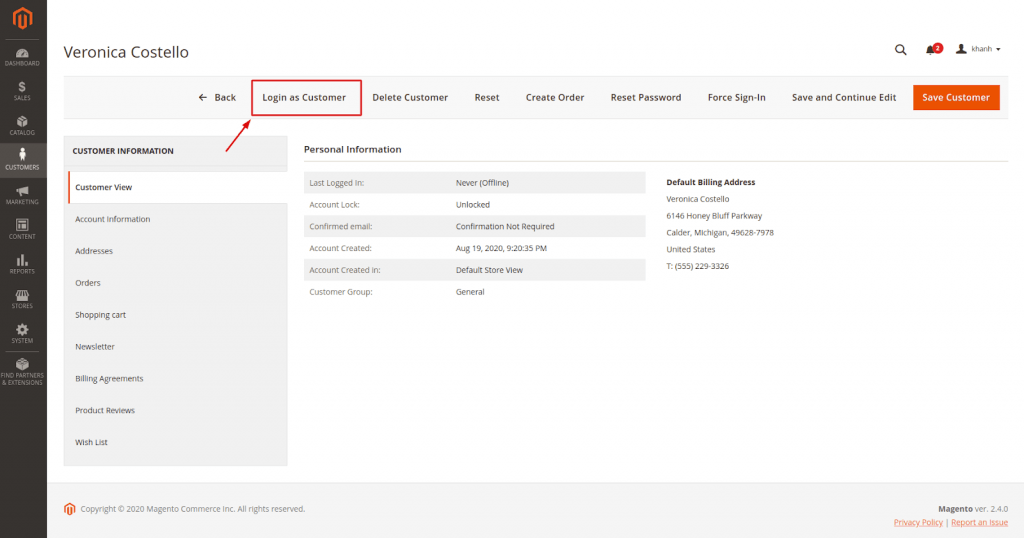Click the 'Default Store View' value
The width and height of the screenshot is (1024, 538).
click(489, 270)
